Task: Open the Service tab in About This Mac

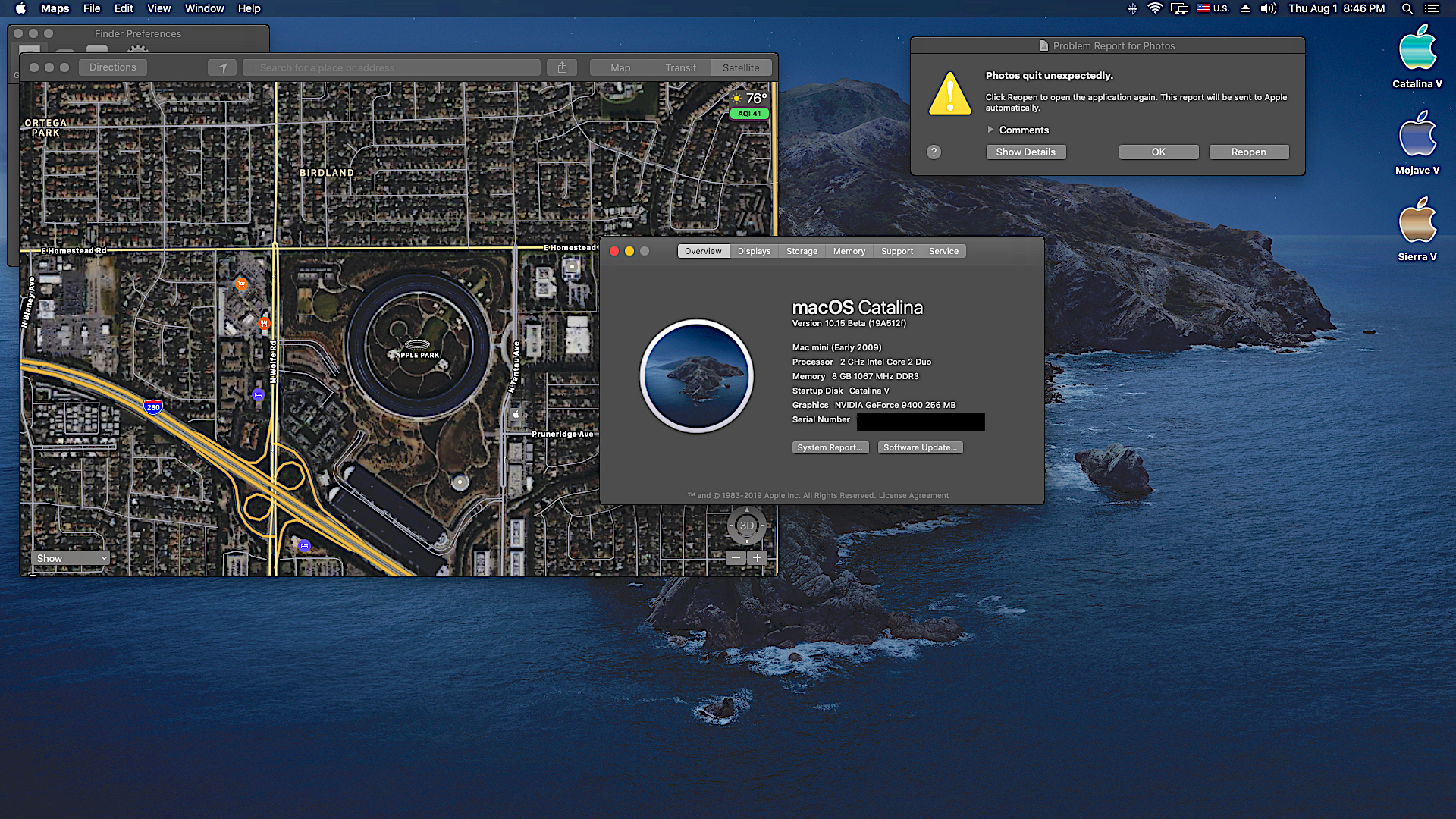Action: [943, 251]
